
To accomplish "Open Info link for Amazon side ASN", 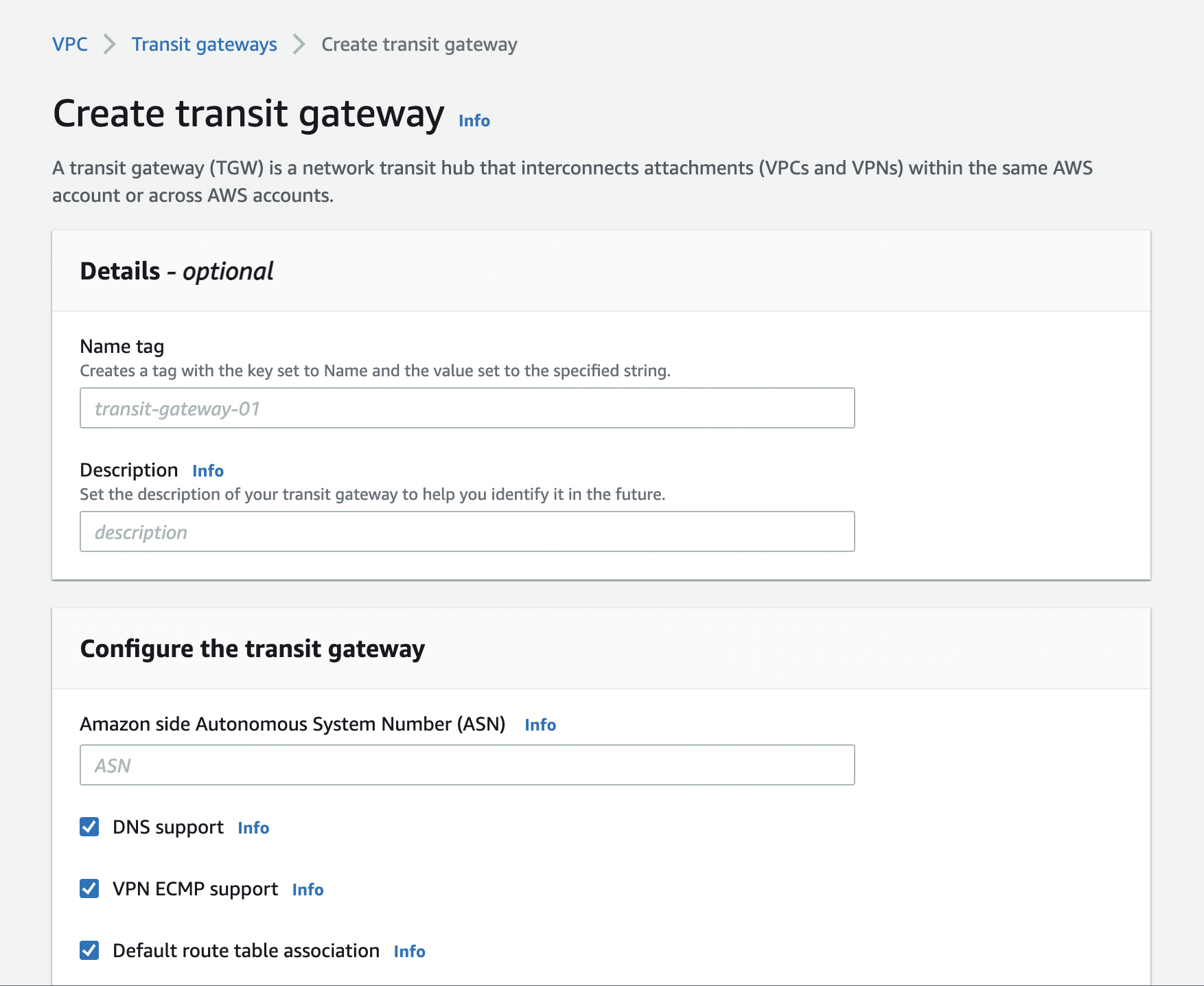I will 540,725.
